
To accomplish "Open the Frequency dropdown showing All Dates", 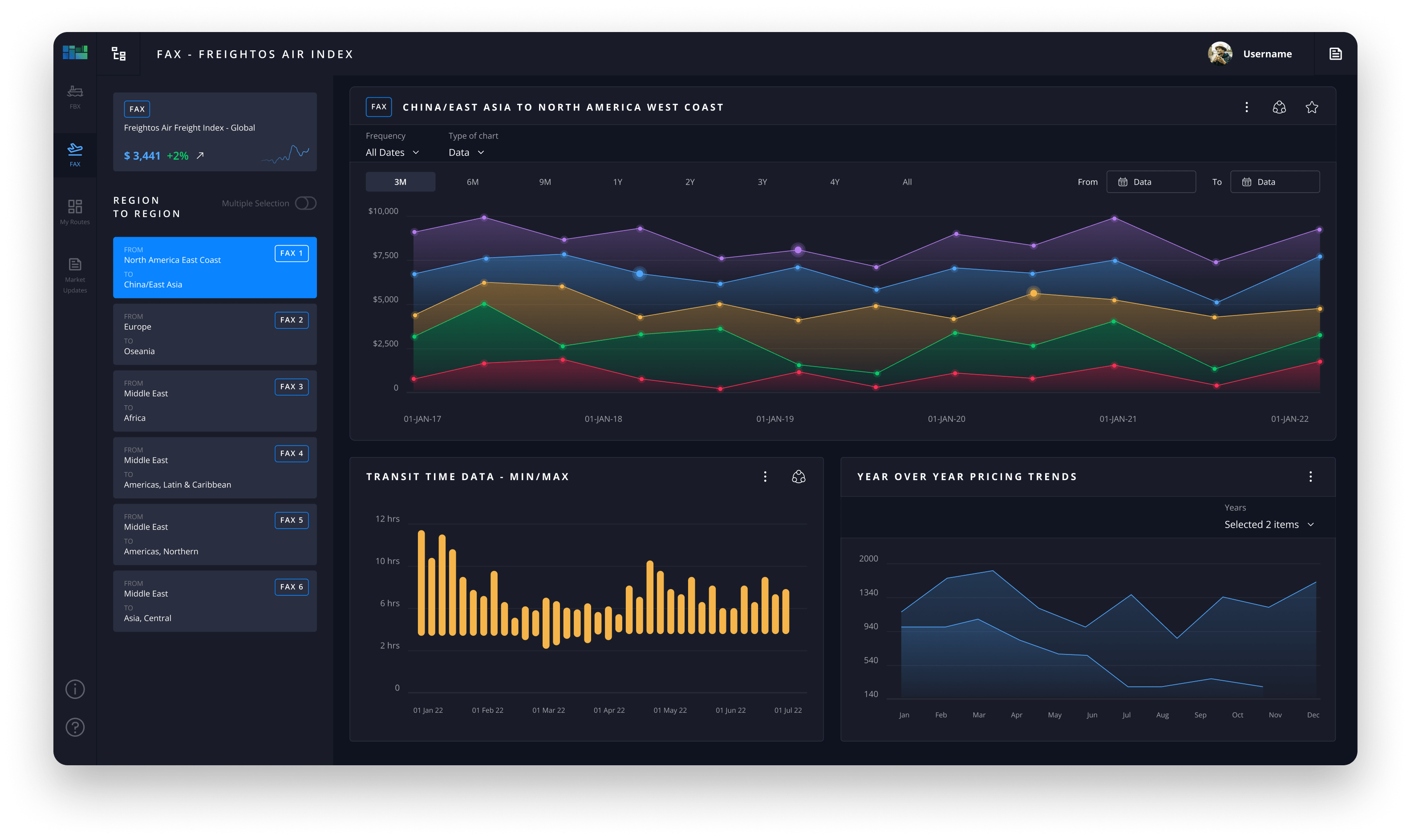I will click(392, 152).
